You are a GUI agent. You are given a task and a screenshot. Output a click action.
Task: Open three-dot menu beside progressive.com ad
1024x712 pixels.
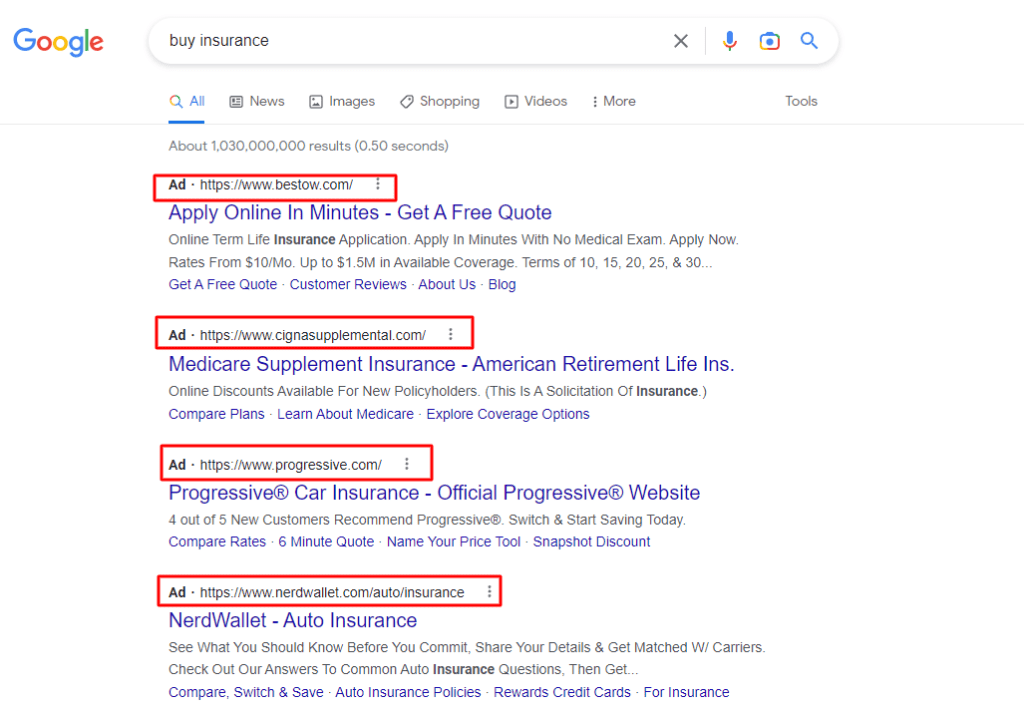click(407, 464)
